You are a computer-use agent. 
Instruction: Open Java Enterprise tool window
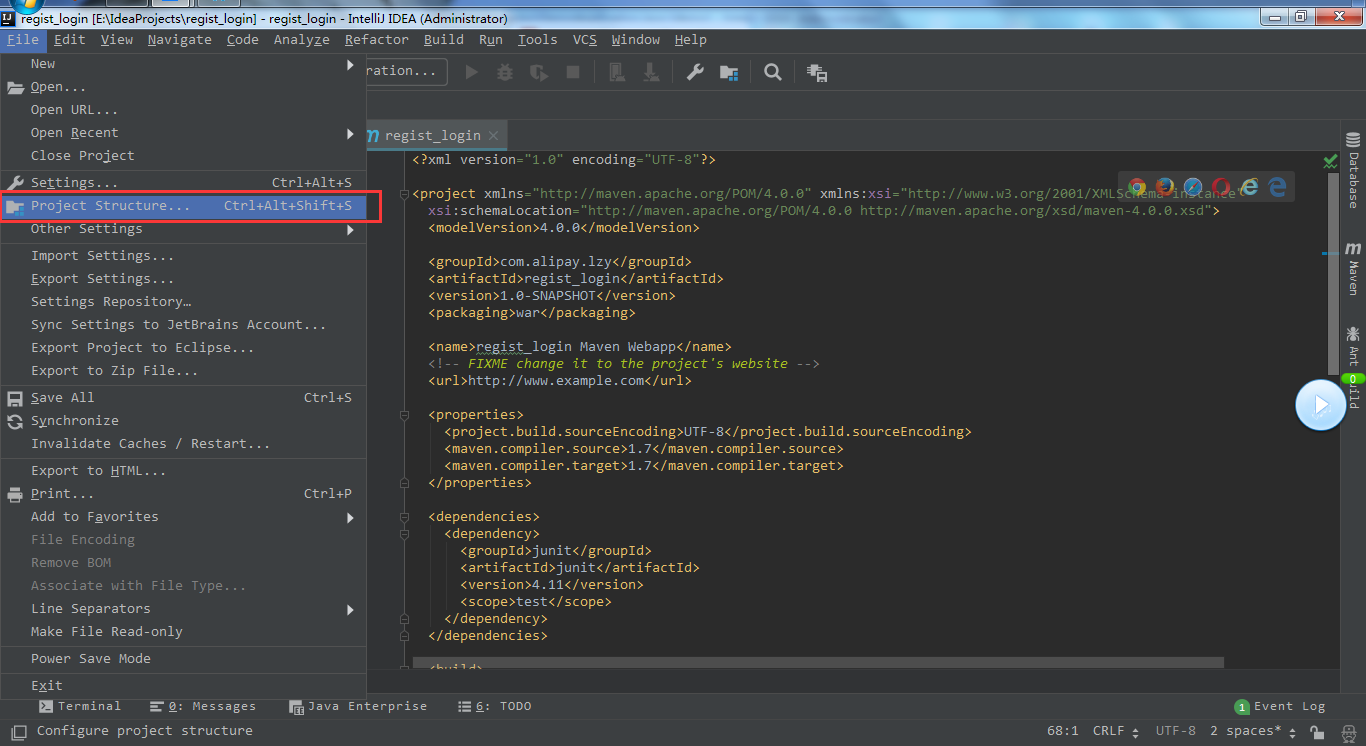[x=358, y=706]
